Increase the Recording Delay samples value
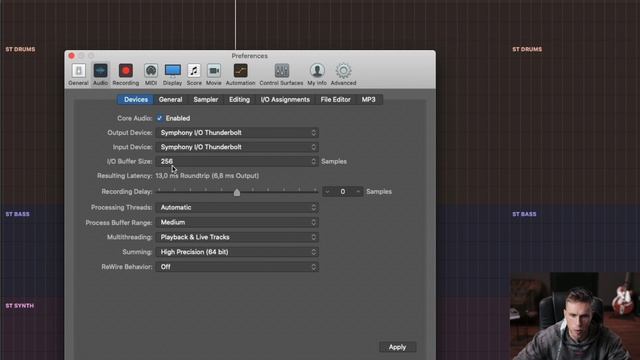The image size is (640, 360). coord(358,191)
